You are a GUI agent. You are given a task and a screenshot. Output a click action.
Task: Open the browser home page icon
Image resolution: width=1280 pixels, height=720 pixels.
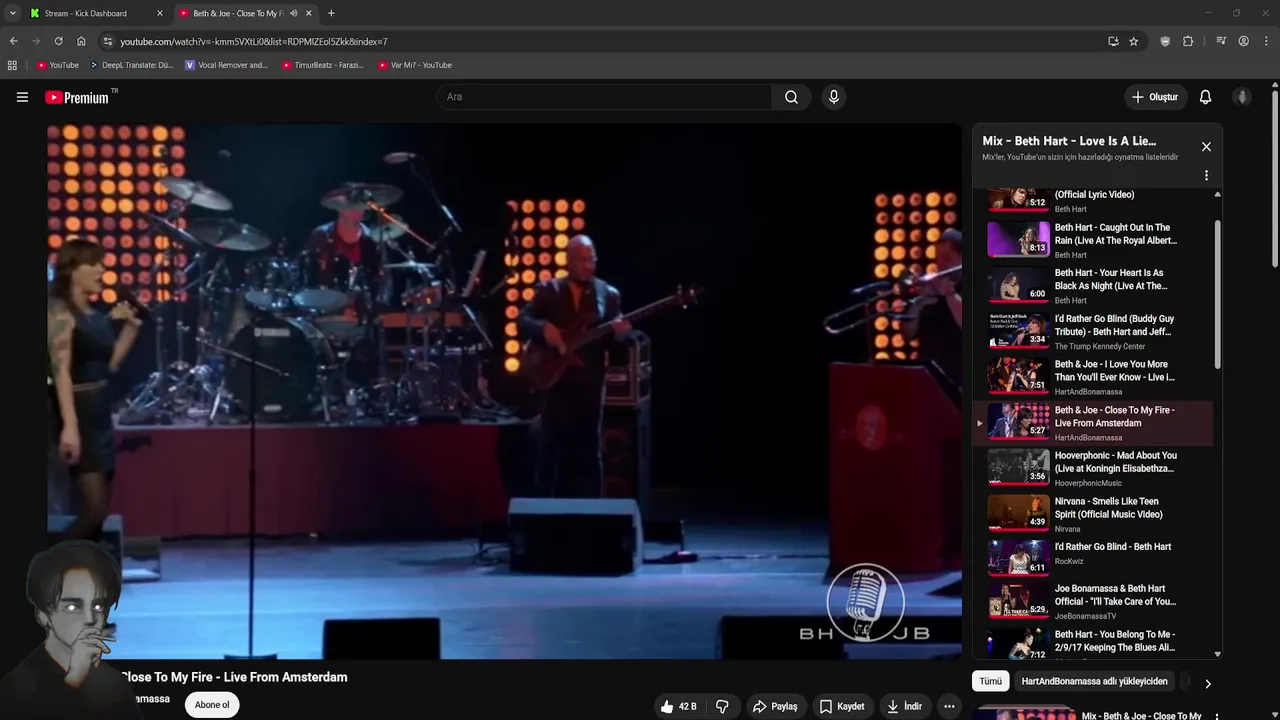click(81, 41)
